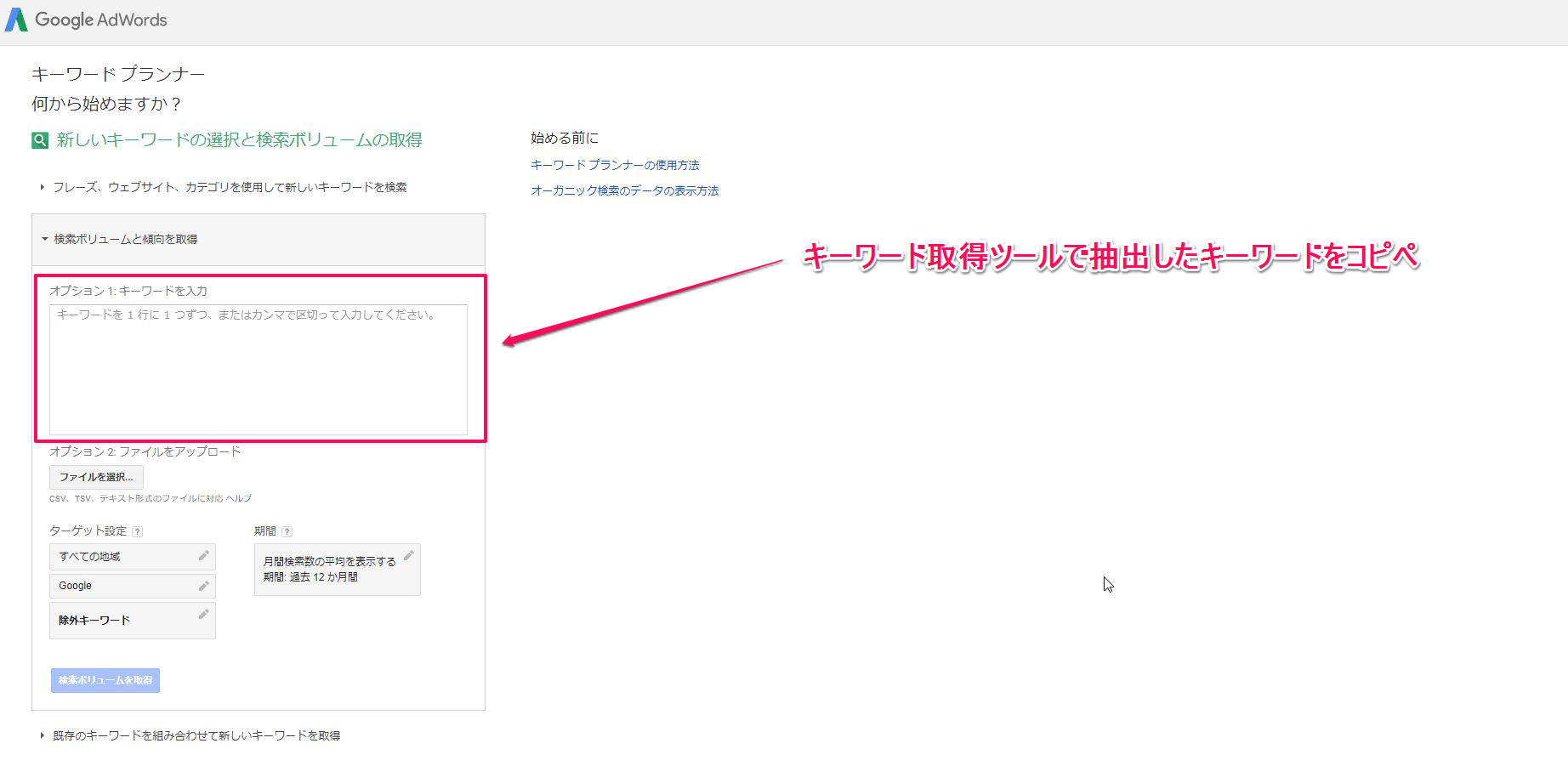Click the キーワード プランナー page title
The image size is (1568, 766).
118,74
